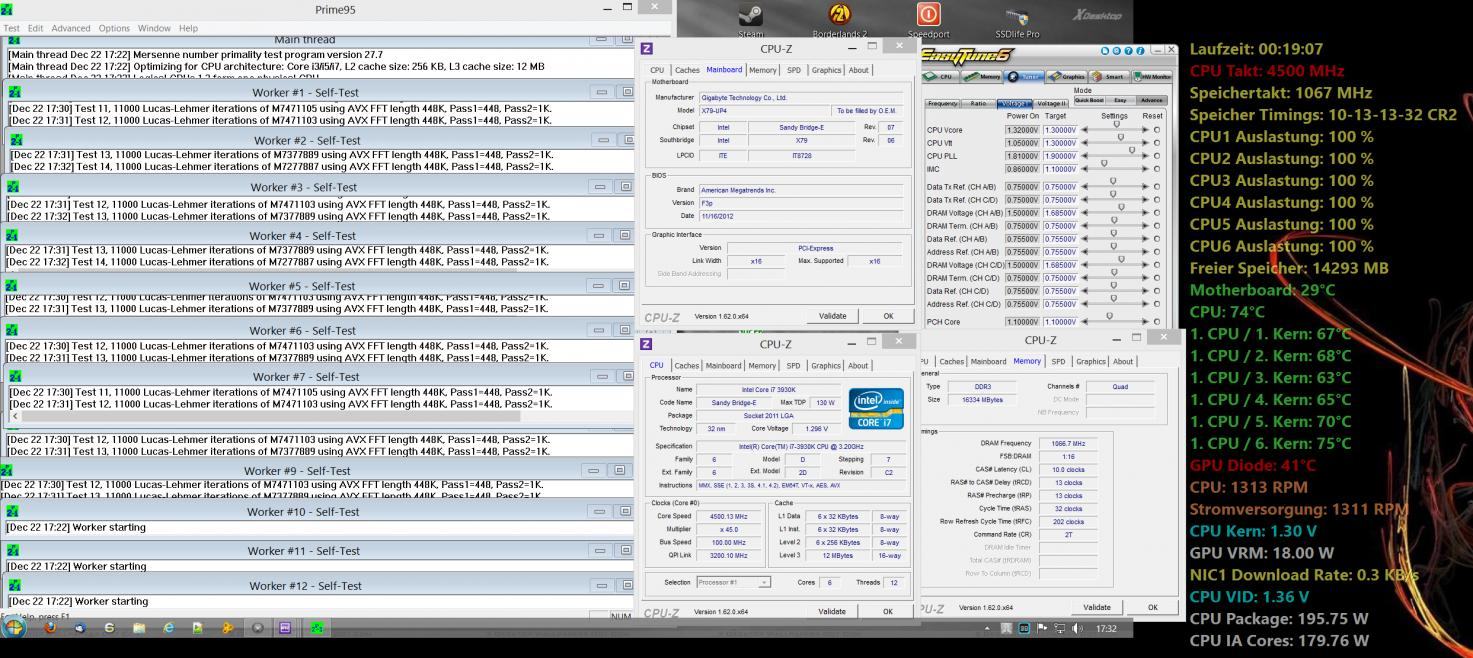Open the Window menu in Prime95
This screenshot has width=1473, height=658.
(x=154, y=28)
